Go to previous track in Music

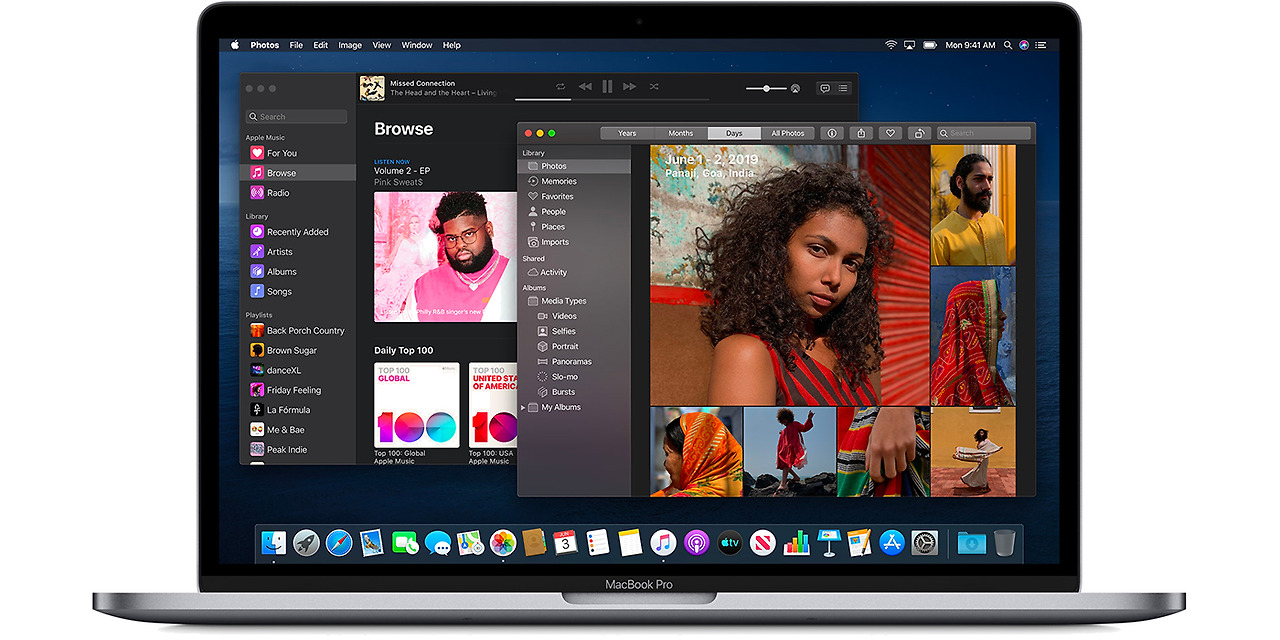(585, 87)
